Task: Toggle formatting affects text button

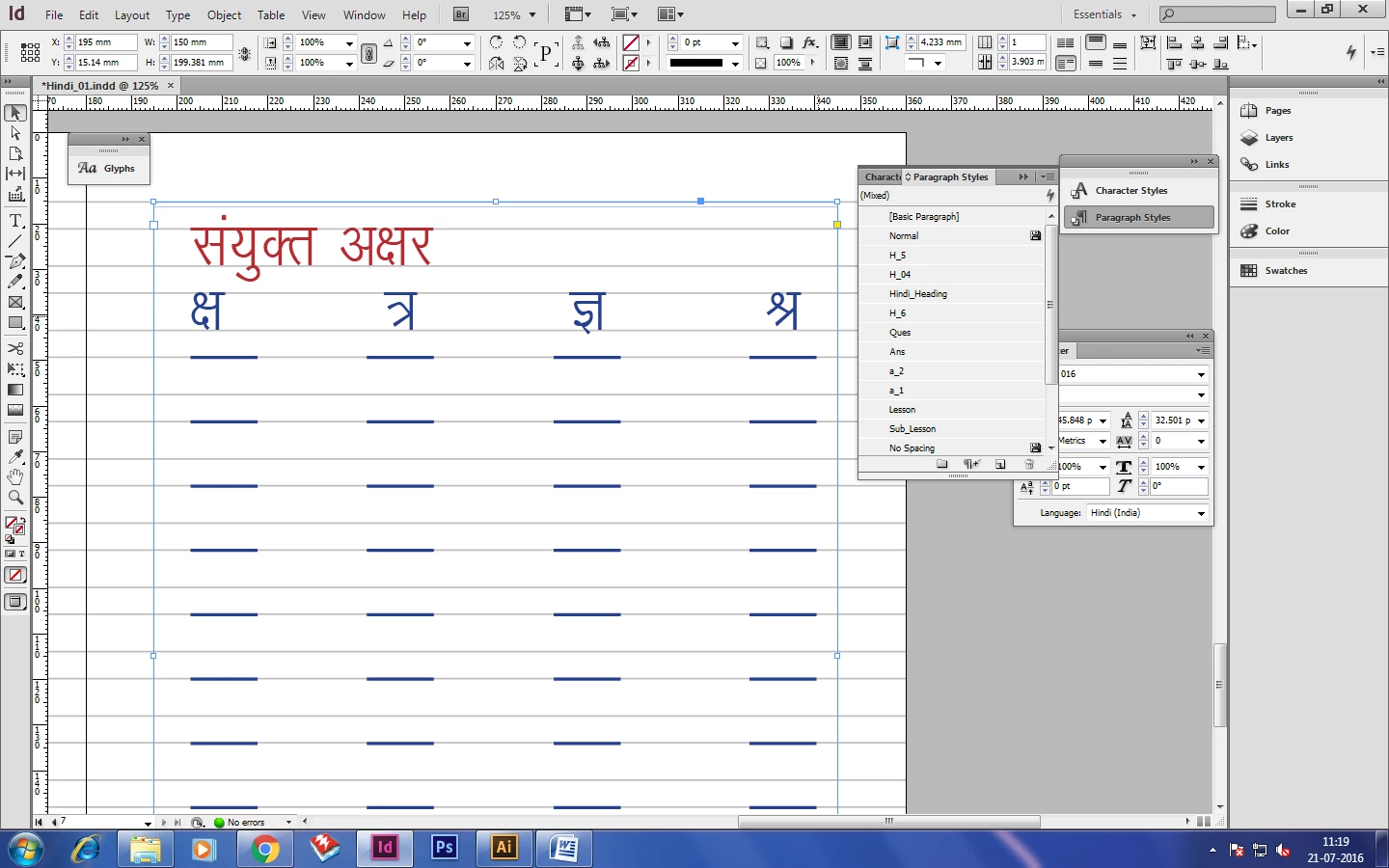Action: pyautogui.click(x=22, y=554)
